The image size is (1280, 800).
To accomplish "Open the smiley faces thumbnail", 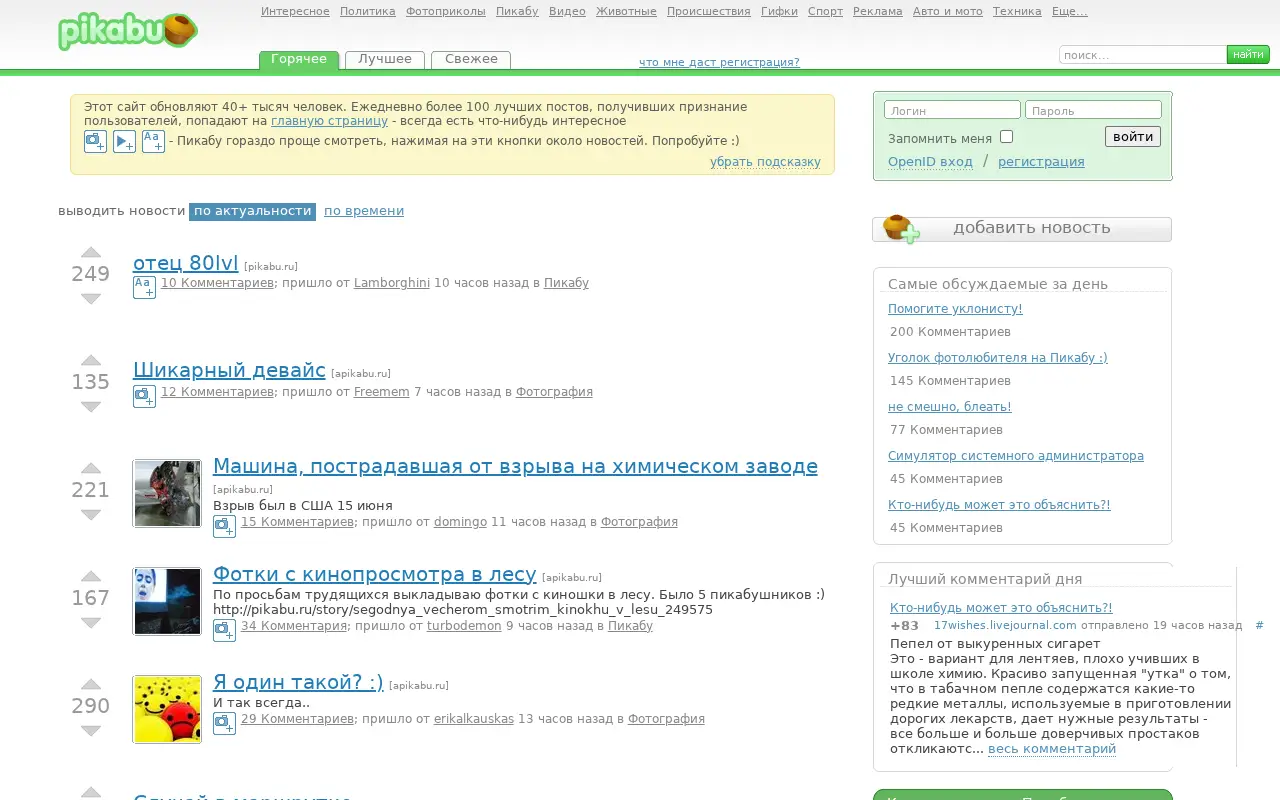I will (167, 709).
